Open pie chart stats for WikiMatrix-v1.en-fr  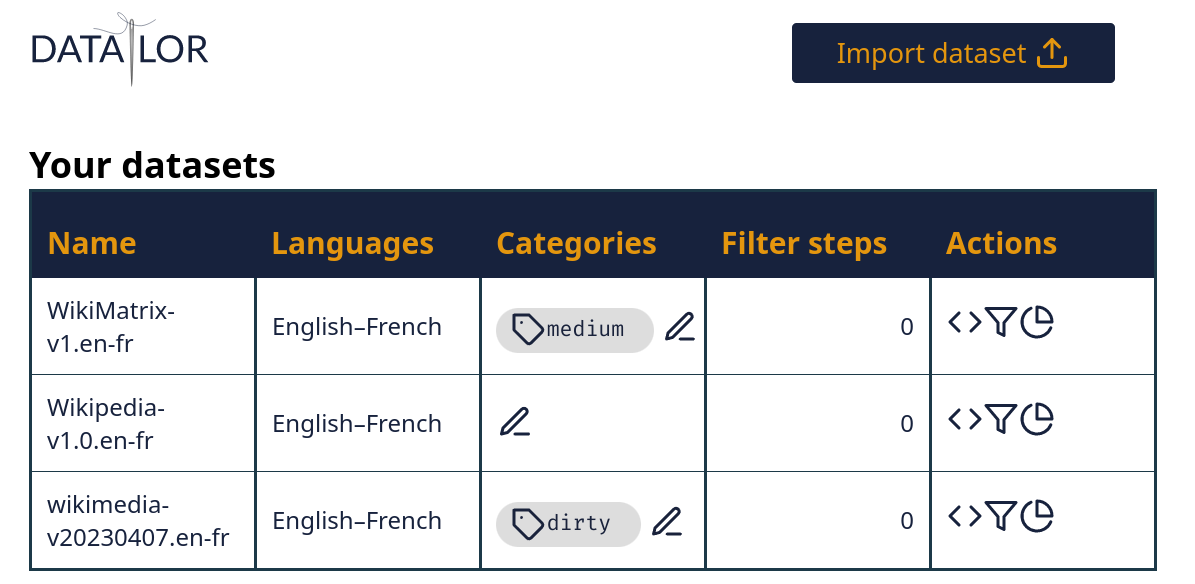coord(1037,323)
